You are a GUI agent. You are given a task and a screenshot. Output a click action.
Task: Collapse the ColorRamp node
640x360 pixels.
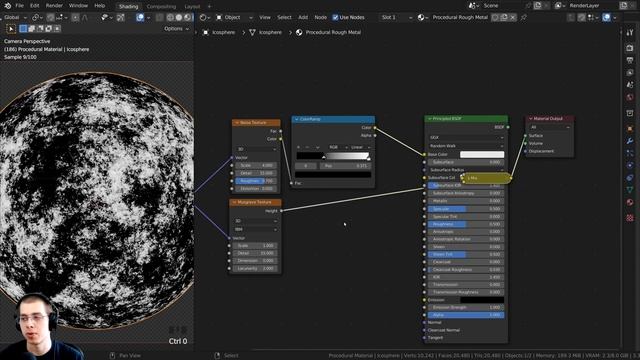[296, 119]
